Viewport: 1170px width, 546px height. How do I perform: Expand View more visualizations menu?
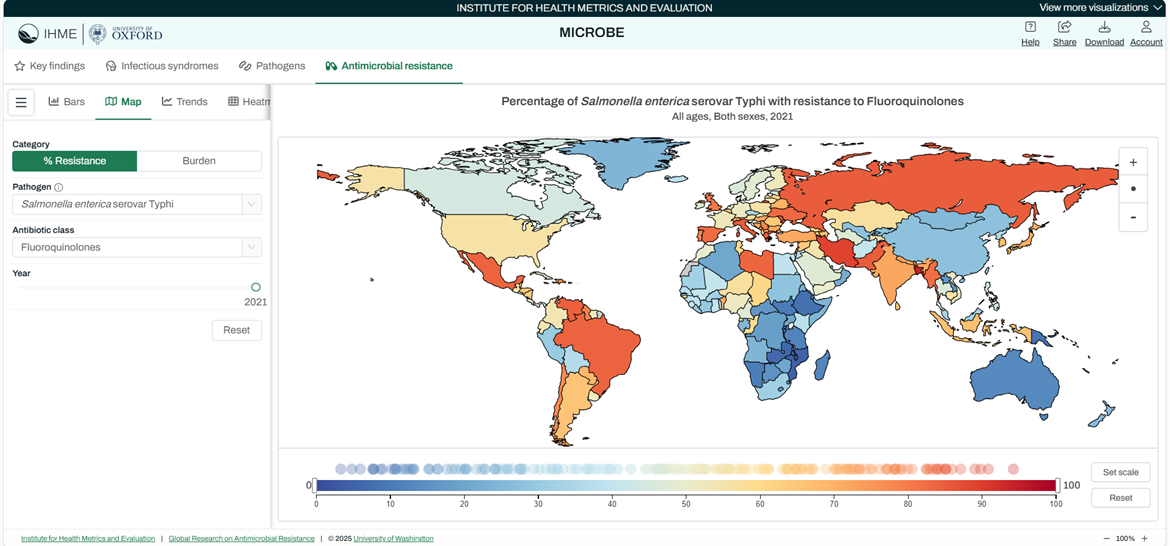point(1100,8)
